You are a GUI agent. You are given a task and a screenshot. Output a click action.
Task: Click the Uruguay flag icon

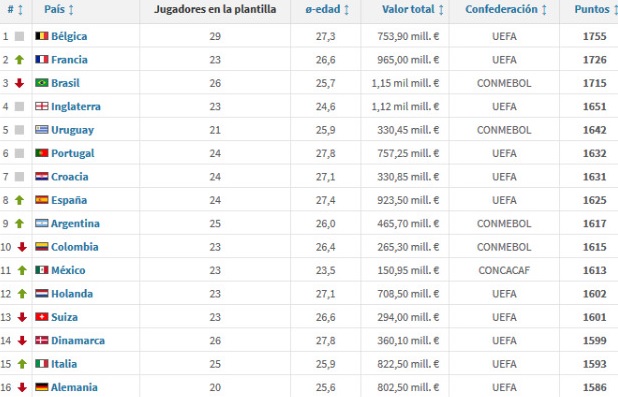[42, 130]
